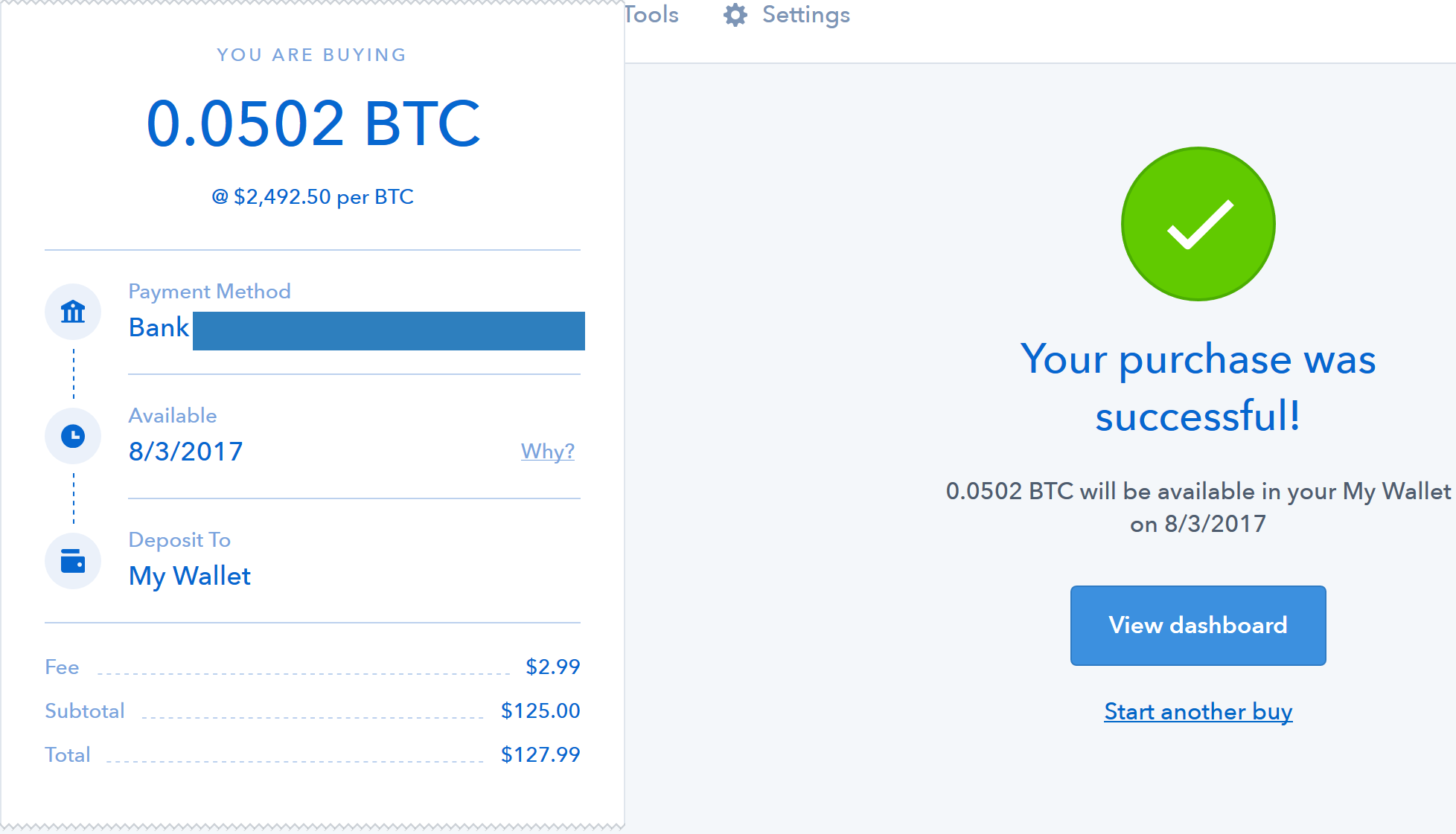Viewport: 1456px width, 834px height.
Task: Open the Start another buy link
Action: coord(1197,712)
